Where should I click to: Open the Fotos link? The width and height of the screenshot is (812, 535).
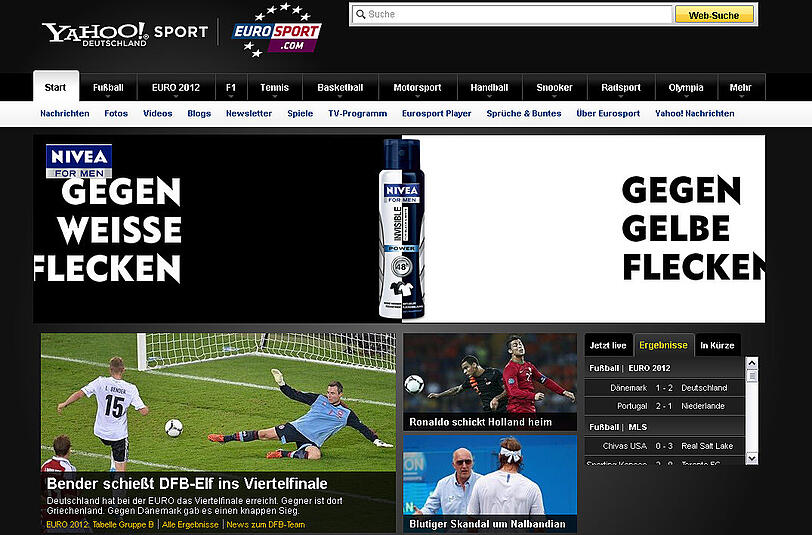[x=116, y=113]
